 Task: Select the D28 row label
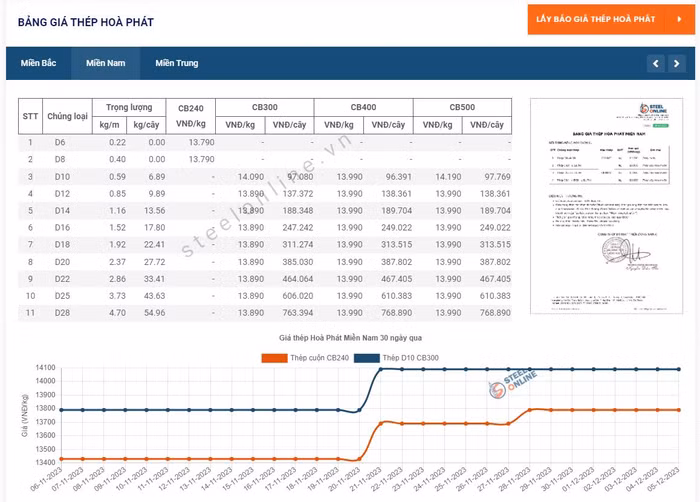(62, 313)
